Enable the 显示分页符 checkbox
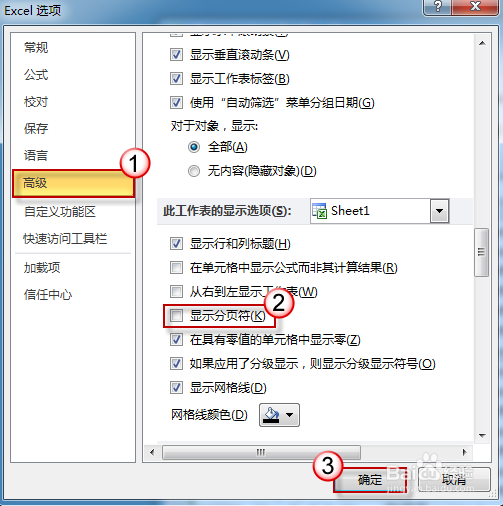Viewport: 503px width, 506px height. click(x=176, y=315)
